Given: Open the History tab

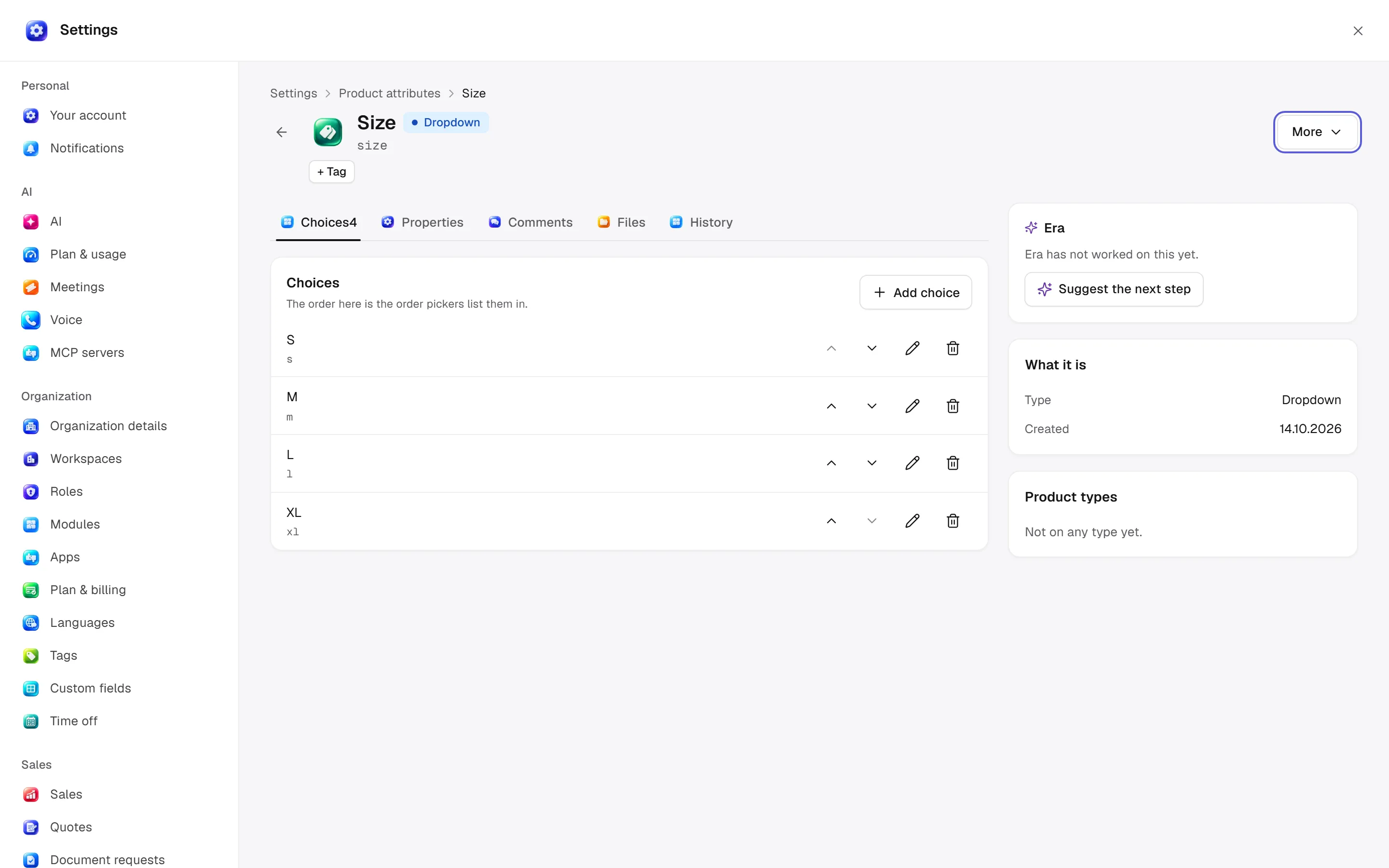Looking at the screenshot, I should tap(701, 222).
